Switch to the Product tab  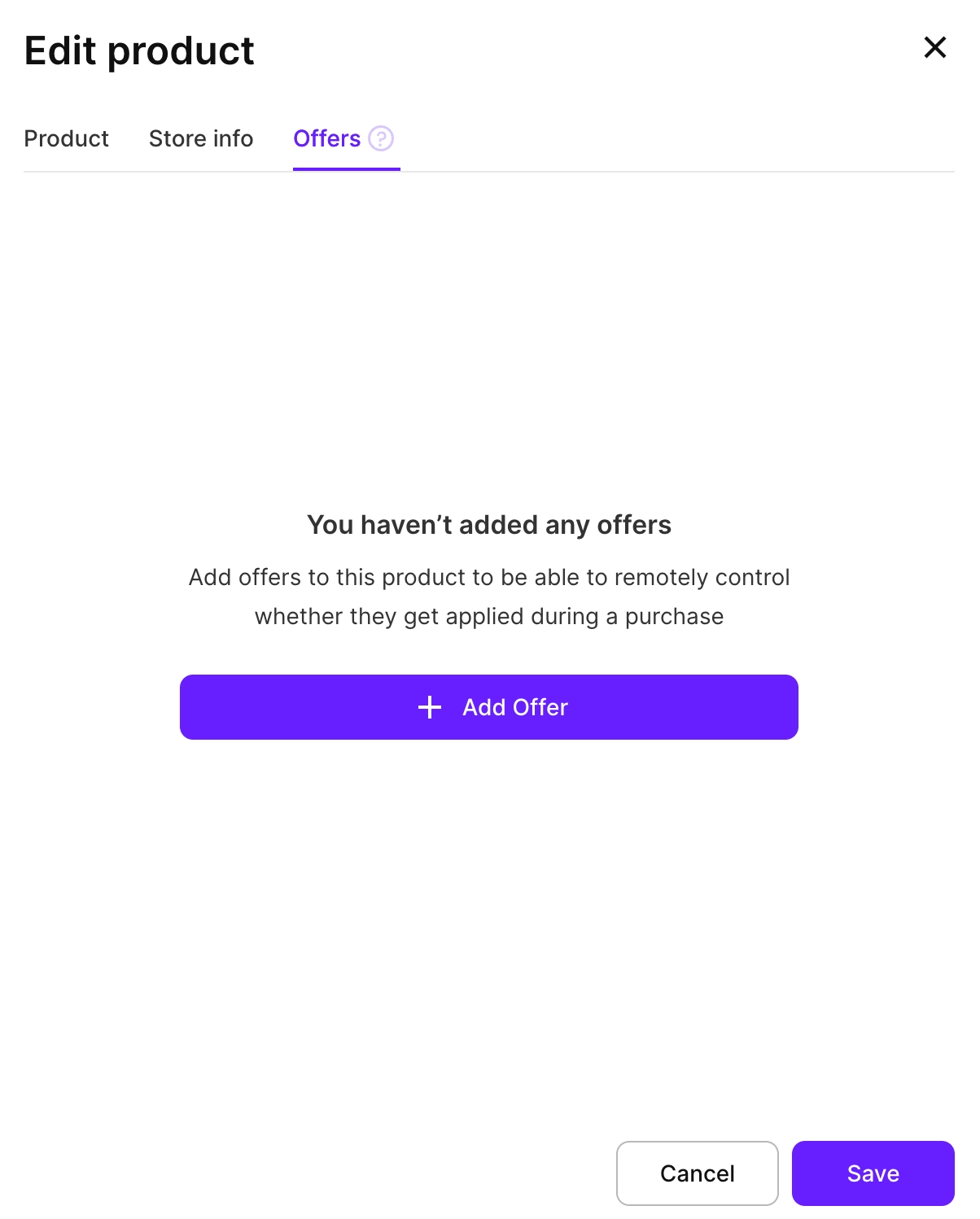66,138
